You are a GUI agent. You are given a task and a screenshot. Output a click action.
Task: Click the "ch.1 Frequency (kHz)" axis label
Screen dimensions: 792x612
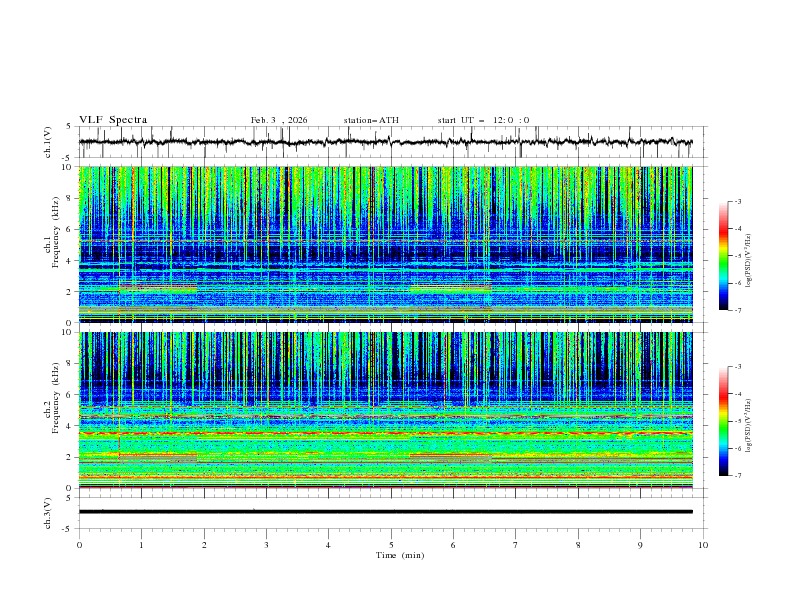click(x=52, y=232)
